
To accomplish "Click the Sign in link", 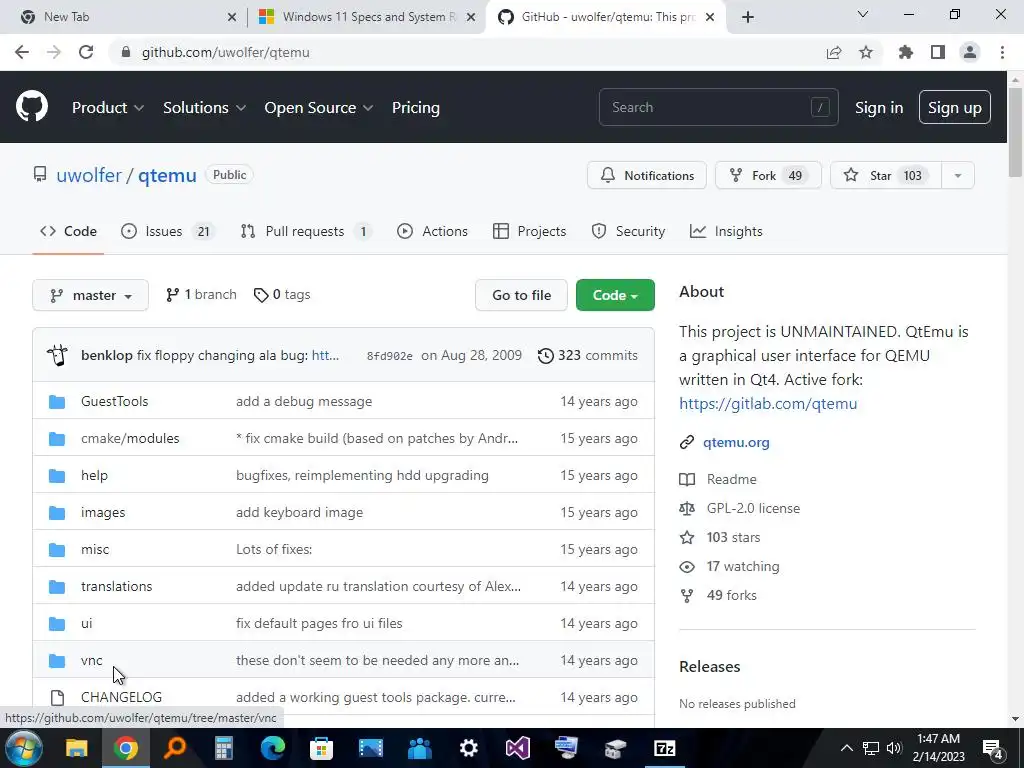I will (879, 108).
